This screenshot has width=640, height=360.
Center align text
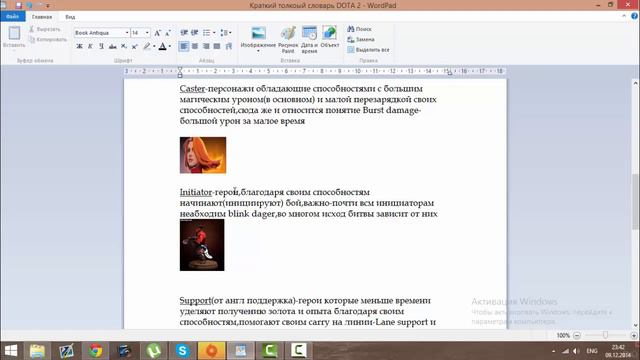(195, 47)
